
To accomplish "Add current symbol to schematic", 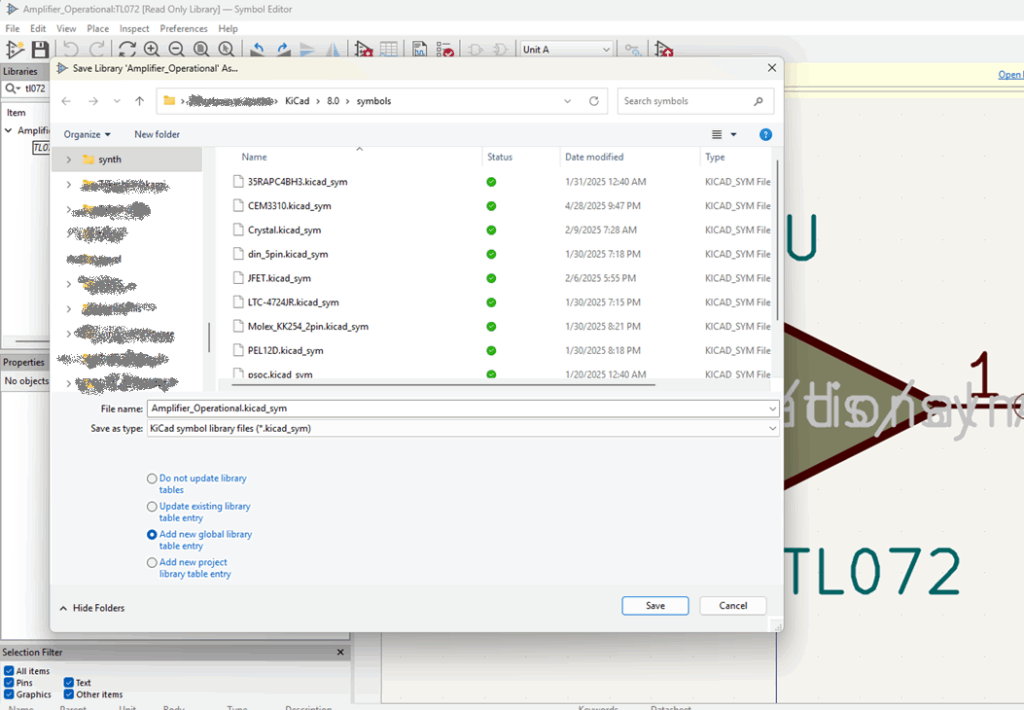I will point(664,49).
